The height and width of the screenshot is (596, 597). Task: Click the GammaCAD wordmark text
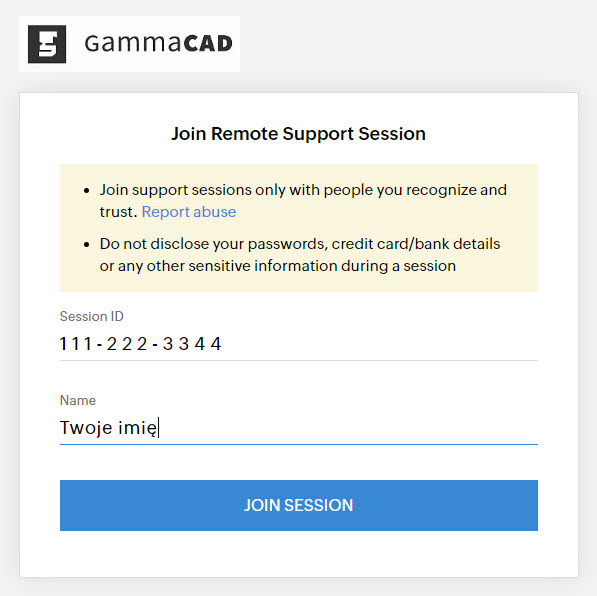pyautogui.click(x=158, y=43)
